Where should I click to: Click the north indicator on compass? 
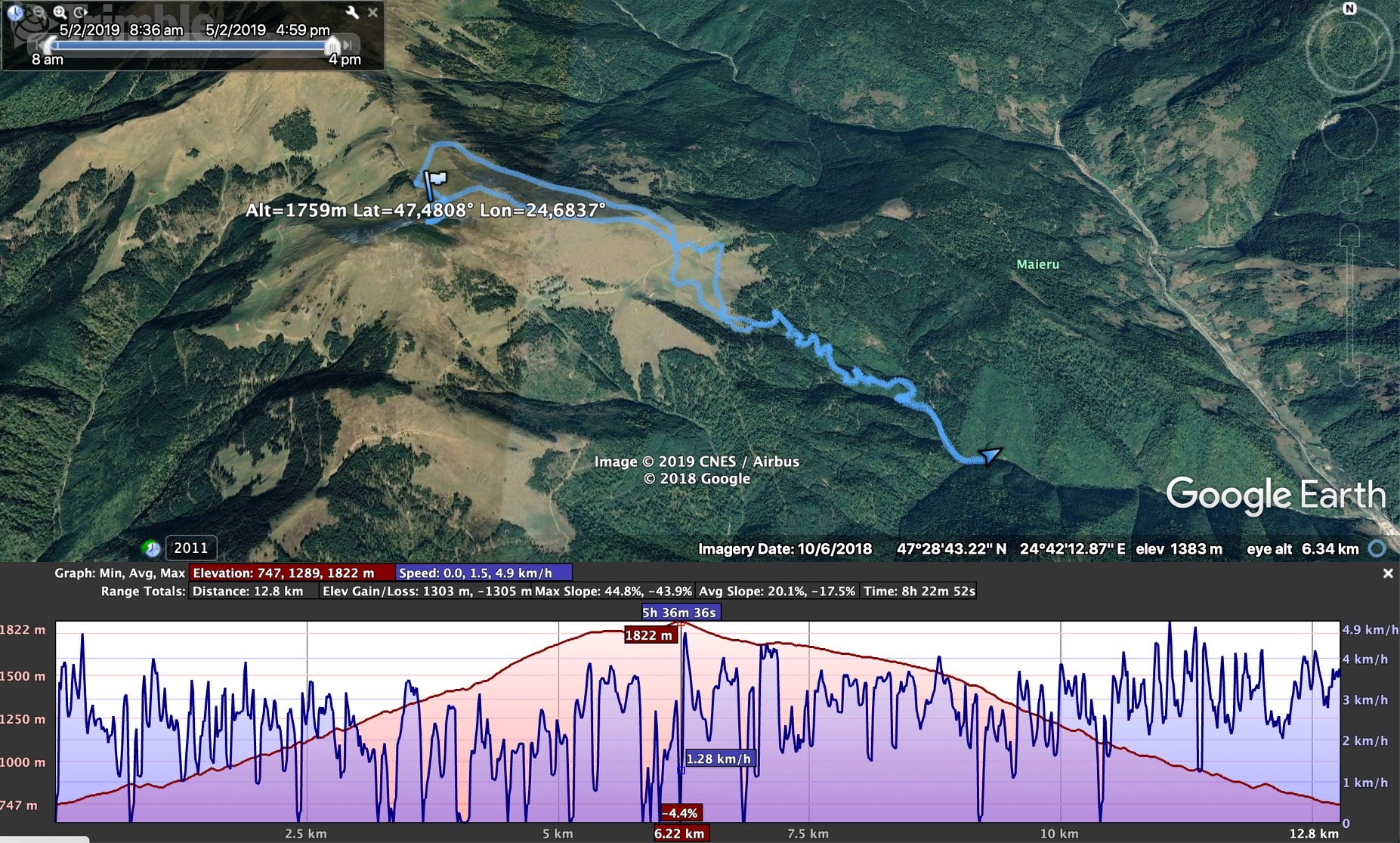click(x=1349, y=8)
